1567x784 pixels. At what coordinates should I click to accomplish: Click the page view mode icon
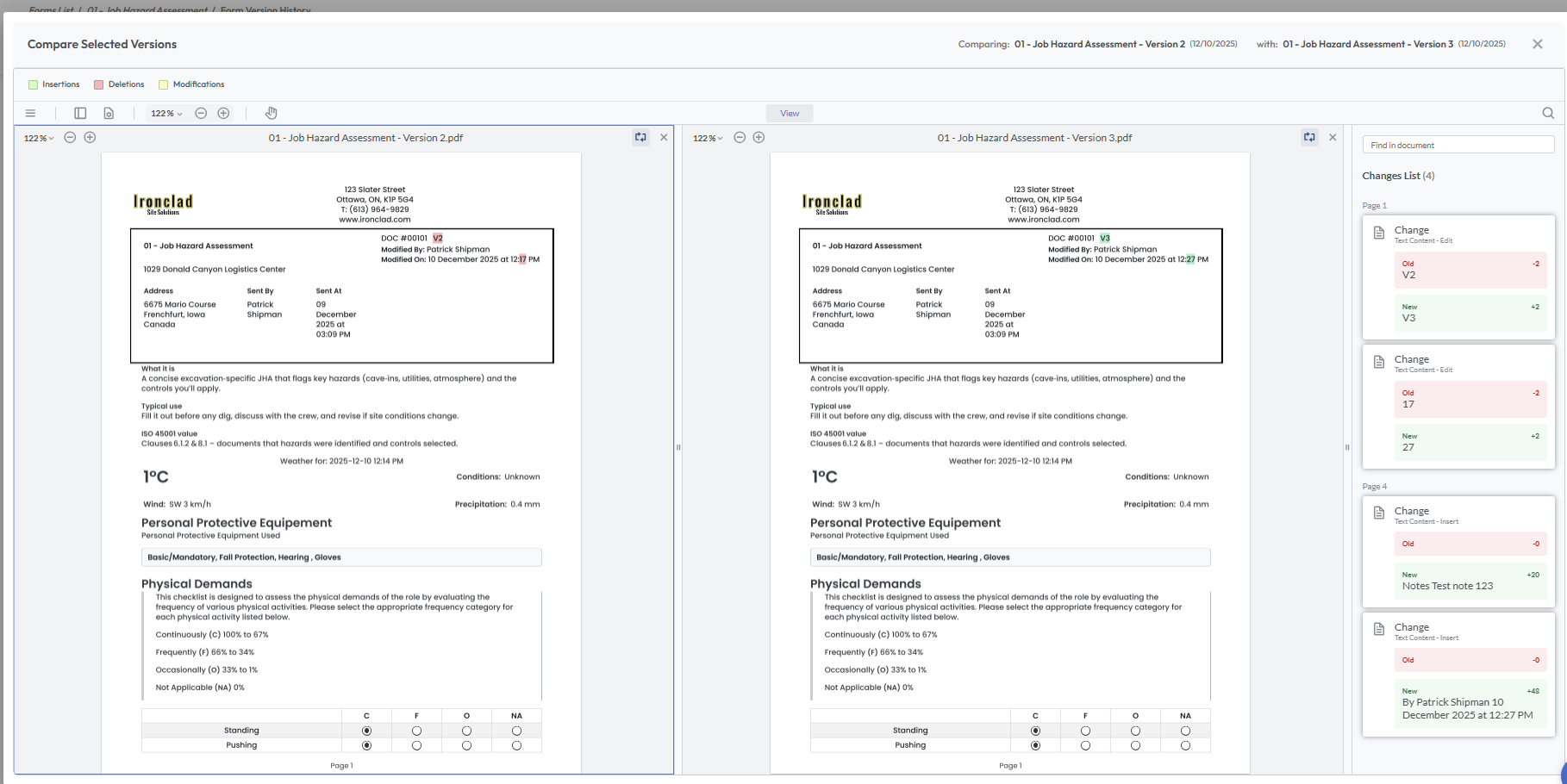pos(109,113)
